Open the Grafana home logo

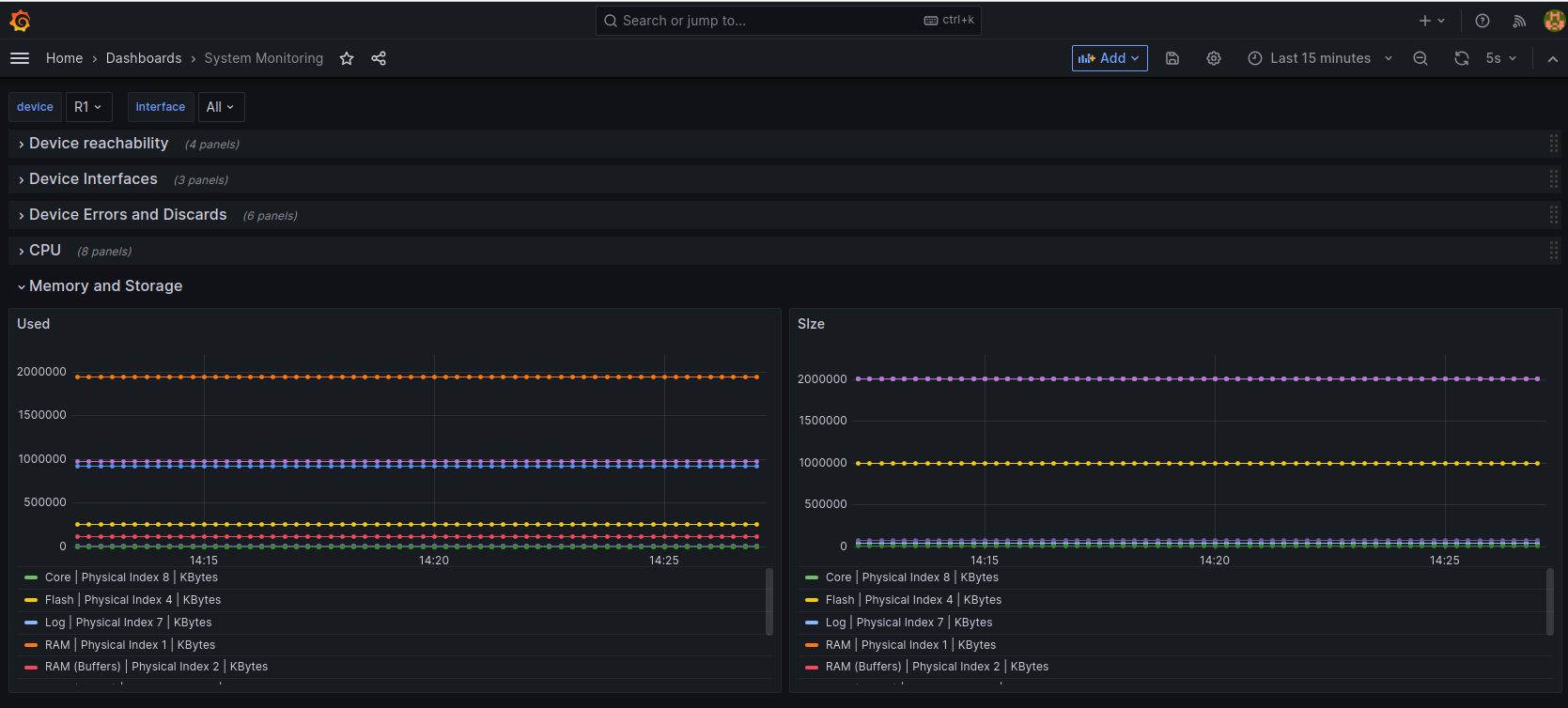click(20, 21)
